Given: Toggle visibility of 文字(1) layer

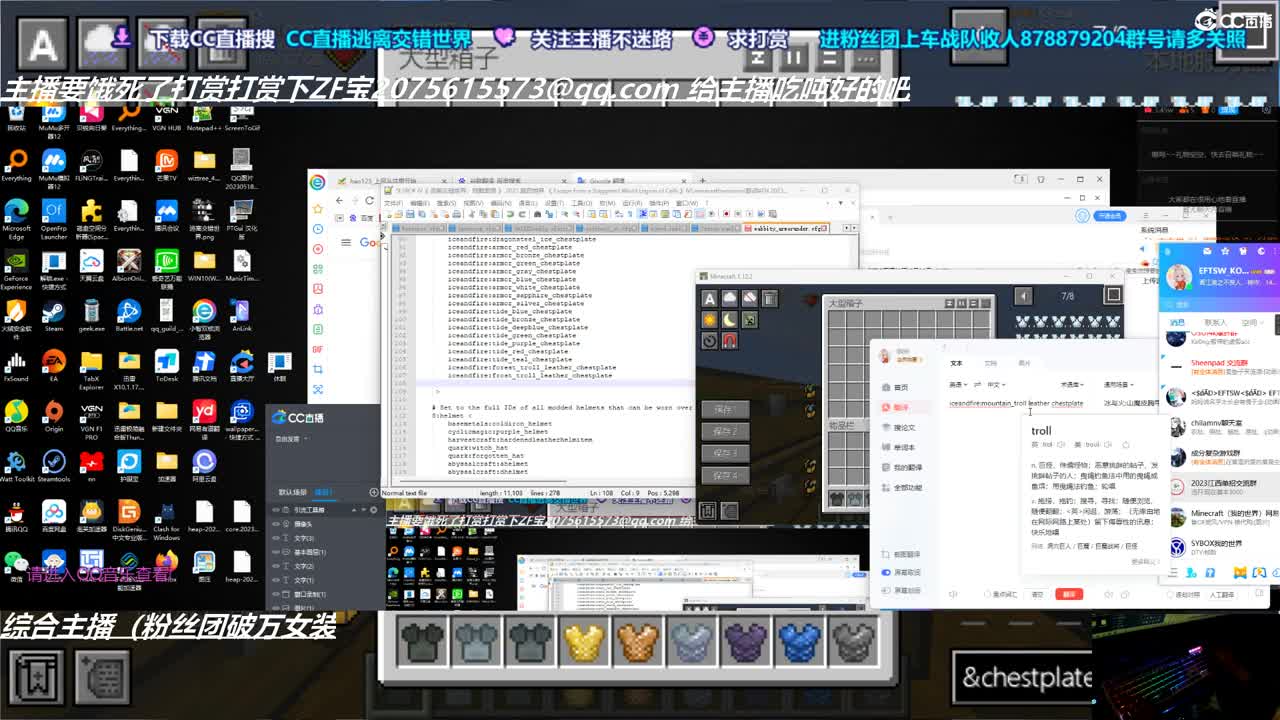Looking at the screenshot, I should pos(277,580).
